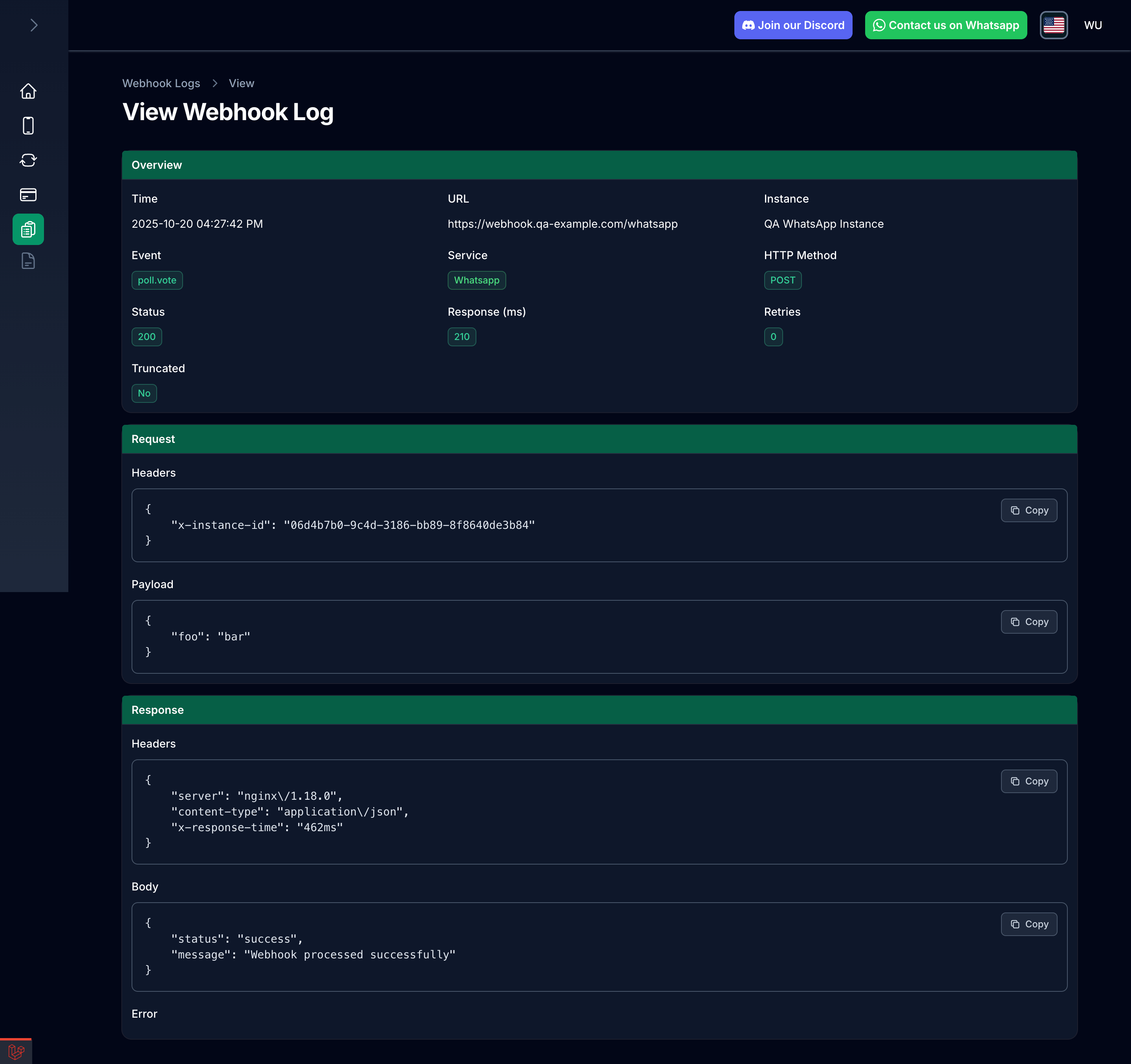This screenshot has width=1131, height=1064.
Task: Copy the request headers JSON
Action: [x=1029, y=510]
